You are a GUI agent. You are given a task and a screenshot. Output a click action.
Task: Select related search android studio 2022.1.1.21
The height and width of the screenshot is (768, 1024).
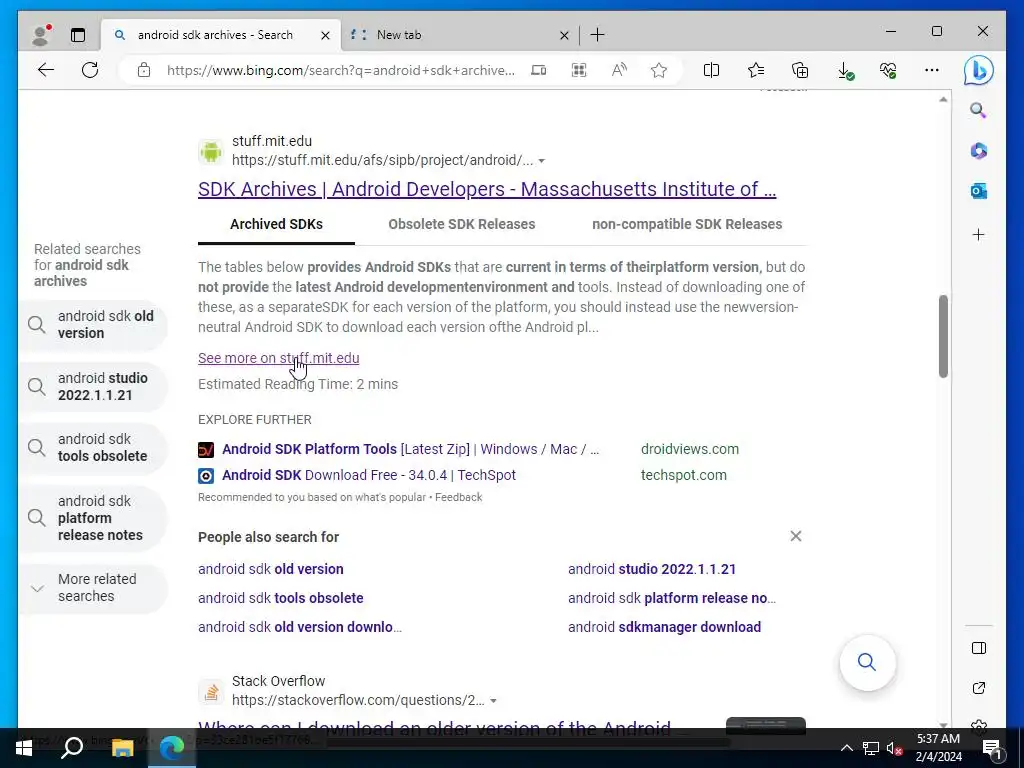tap(93, 387)
